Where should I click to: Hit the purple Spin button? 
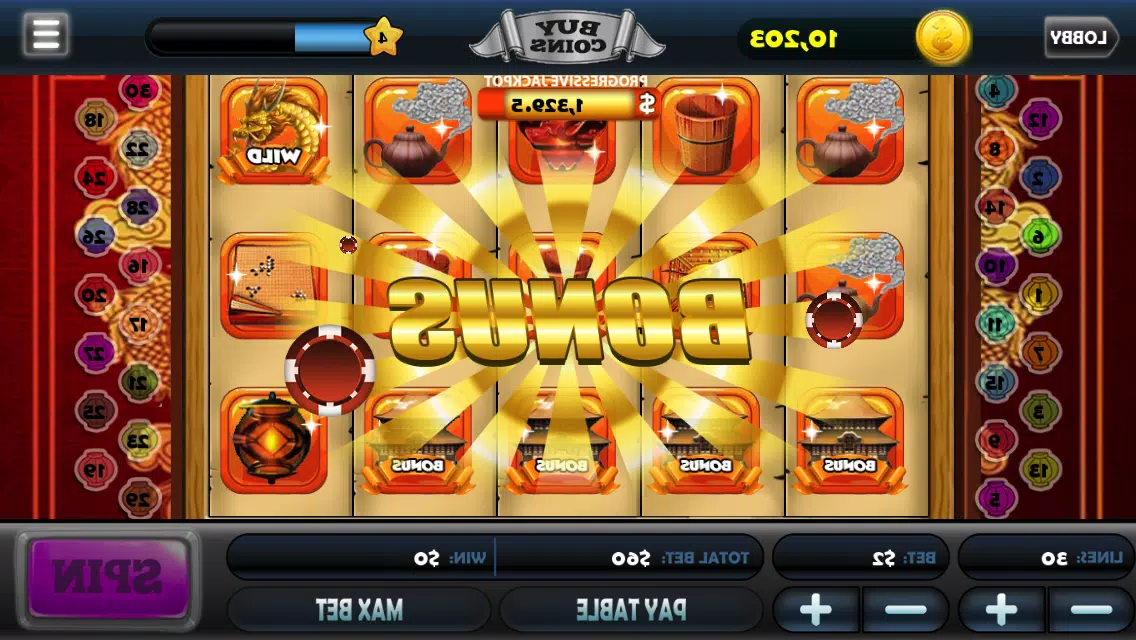(x=108, y=578)
